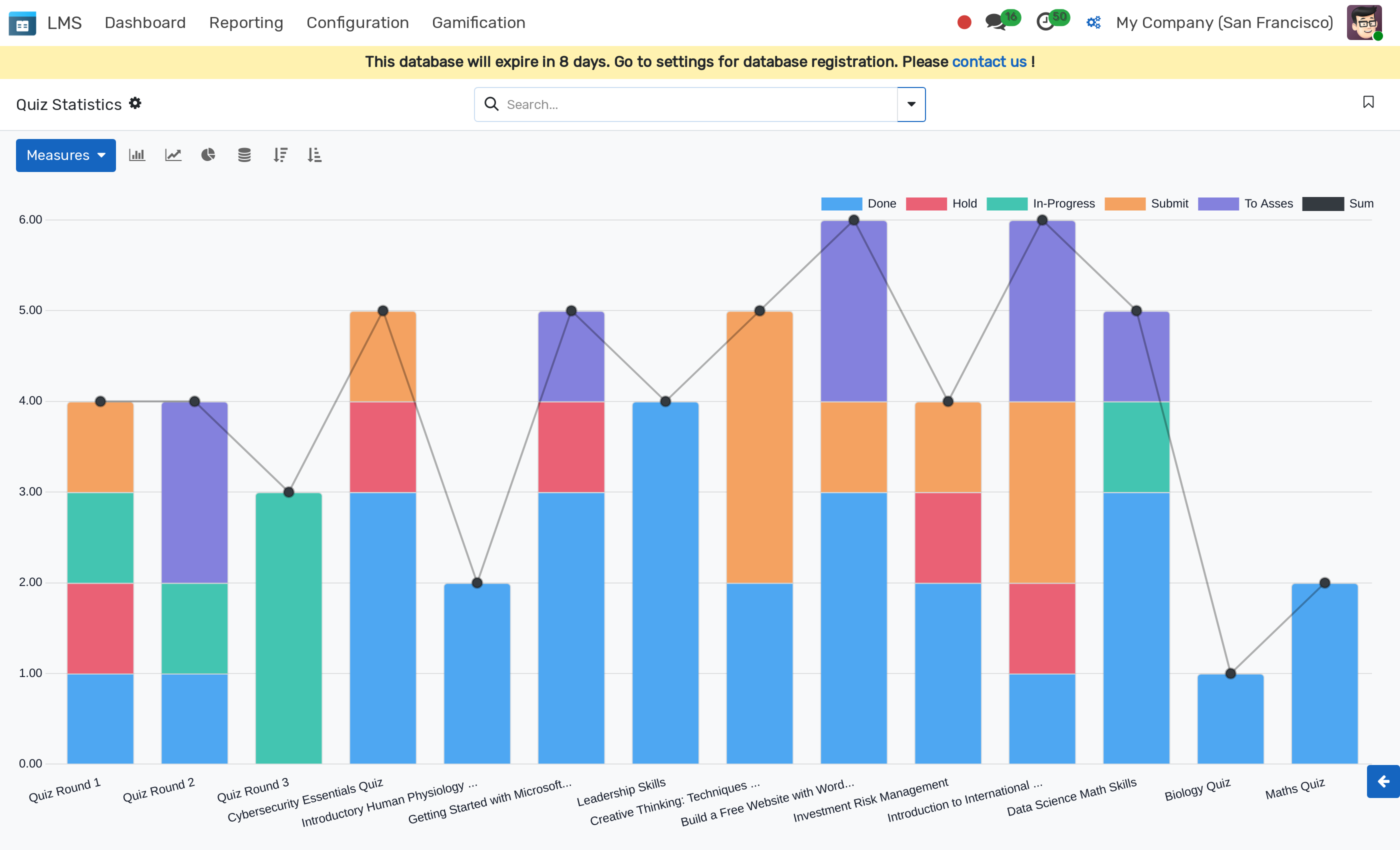This screenshot has height=850, width=1400.
Task: Open the LMS app home icon
Action: pyautogui.click(x=22, y=23)
